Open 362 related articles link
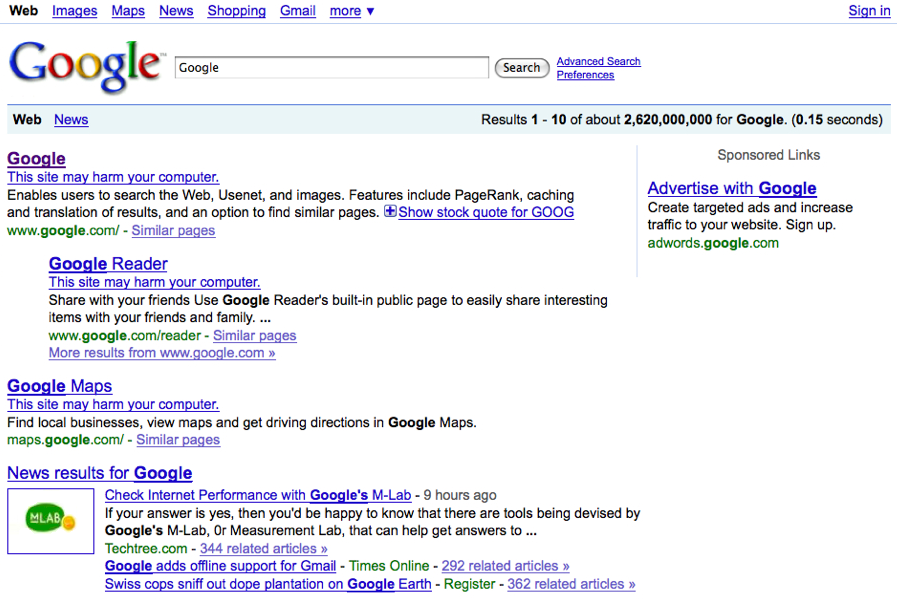Viewport: 897px width, 606px height. coord(571,584)
